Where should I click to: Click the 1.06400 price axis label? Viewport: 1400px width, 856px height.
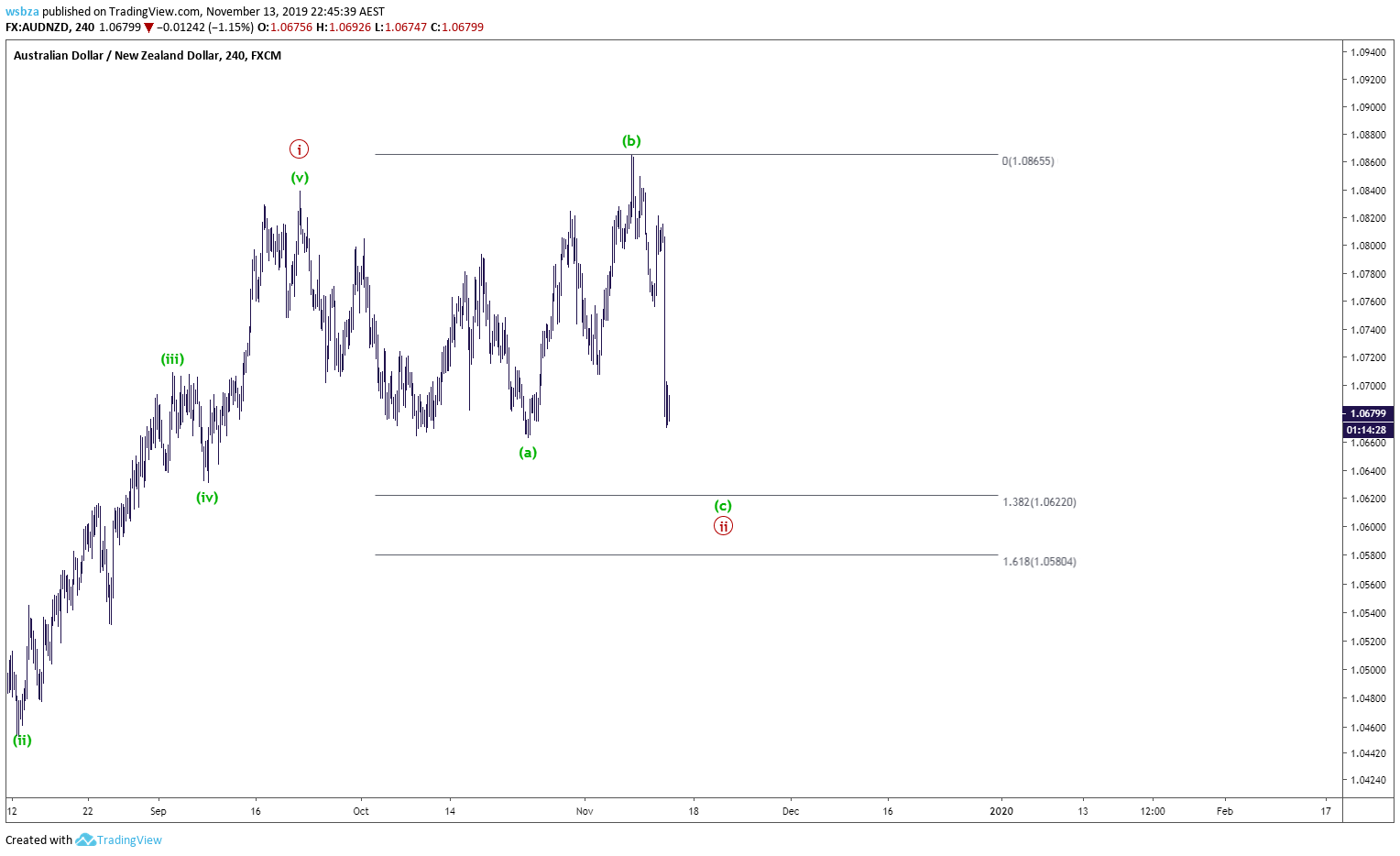tap(1368, 471)
